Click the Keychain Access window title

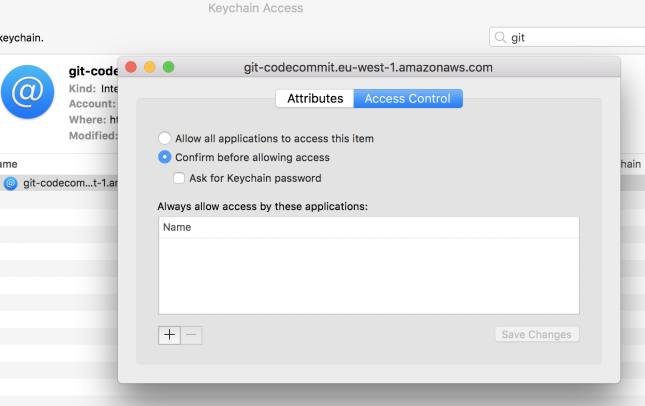255,9
